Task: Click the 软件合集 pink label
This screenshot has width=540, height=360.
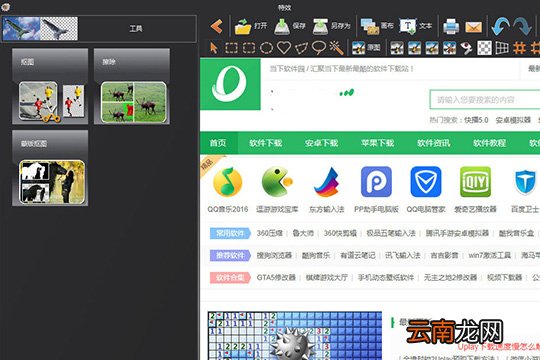Action: point(230,277)
